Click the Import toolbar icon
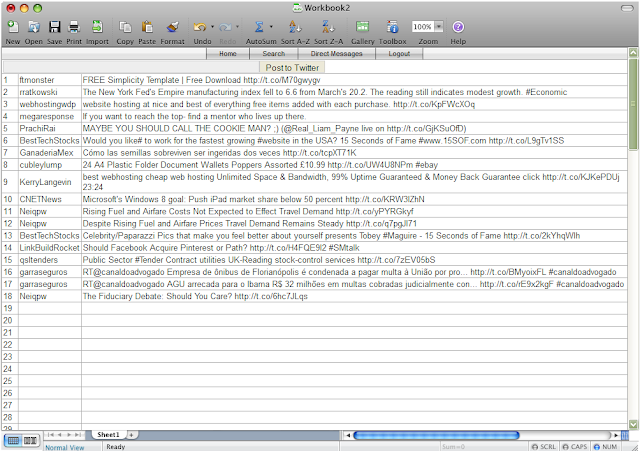This screenshot has height=451, width=640. point(97,27)
